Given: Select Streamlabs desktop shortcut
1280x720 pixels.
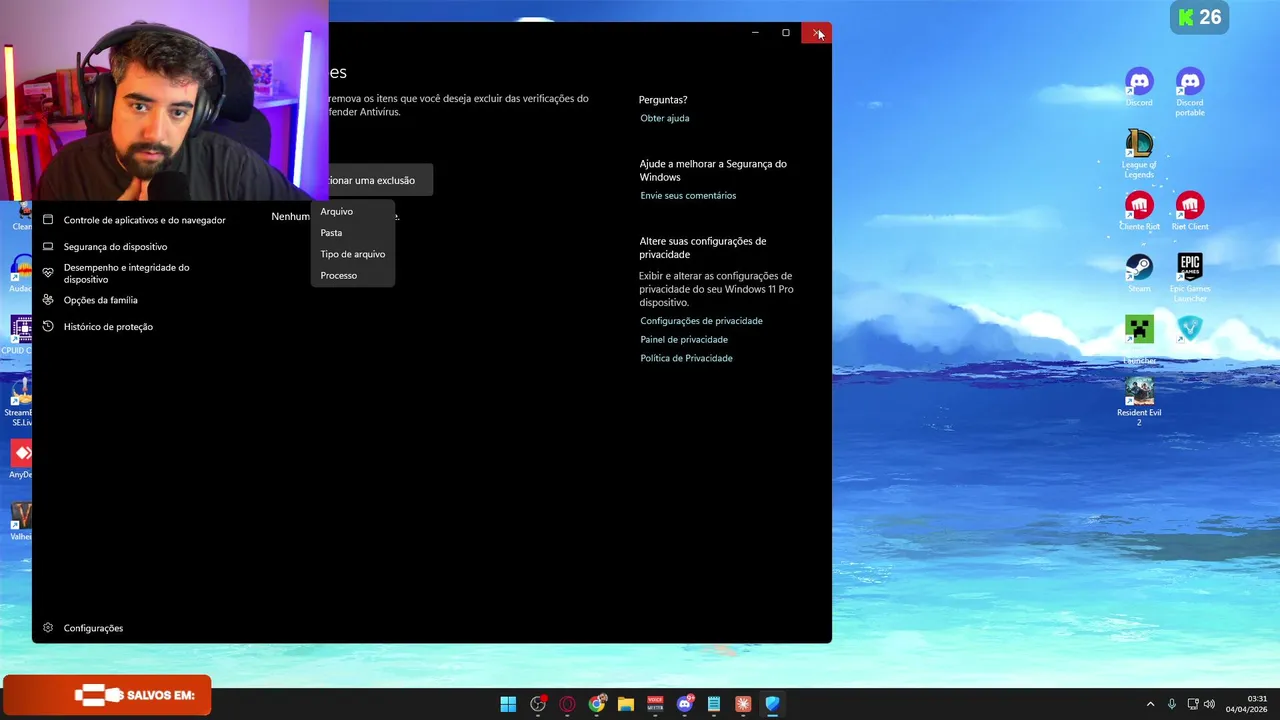Looking at the screenshot, I should point(19,402).
